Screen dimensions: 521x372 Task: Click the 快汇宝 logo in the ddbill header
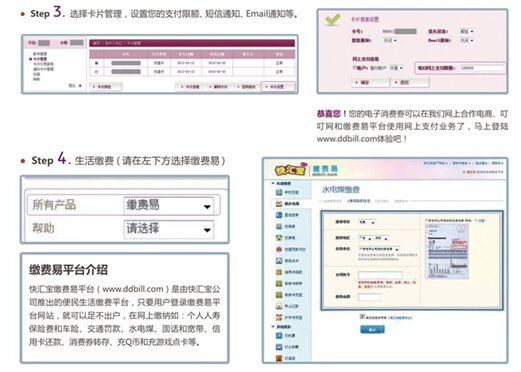coord(290,170)
